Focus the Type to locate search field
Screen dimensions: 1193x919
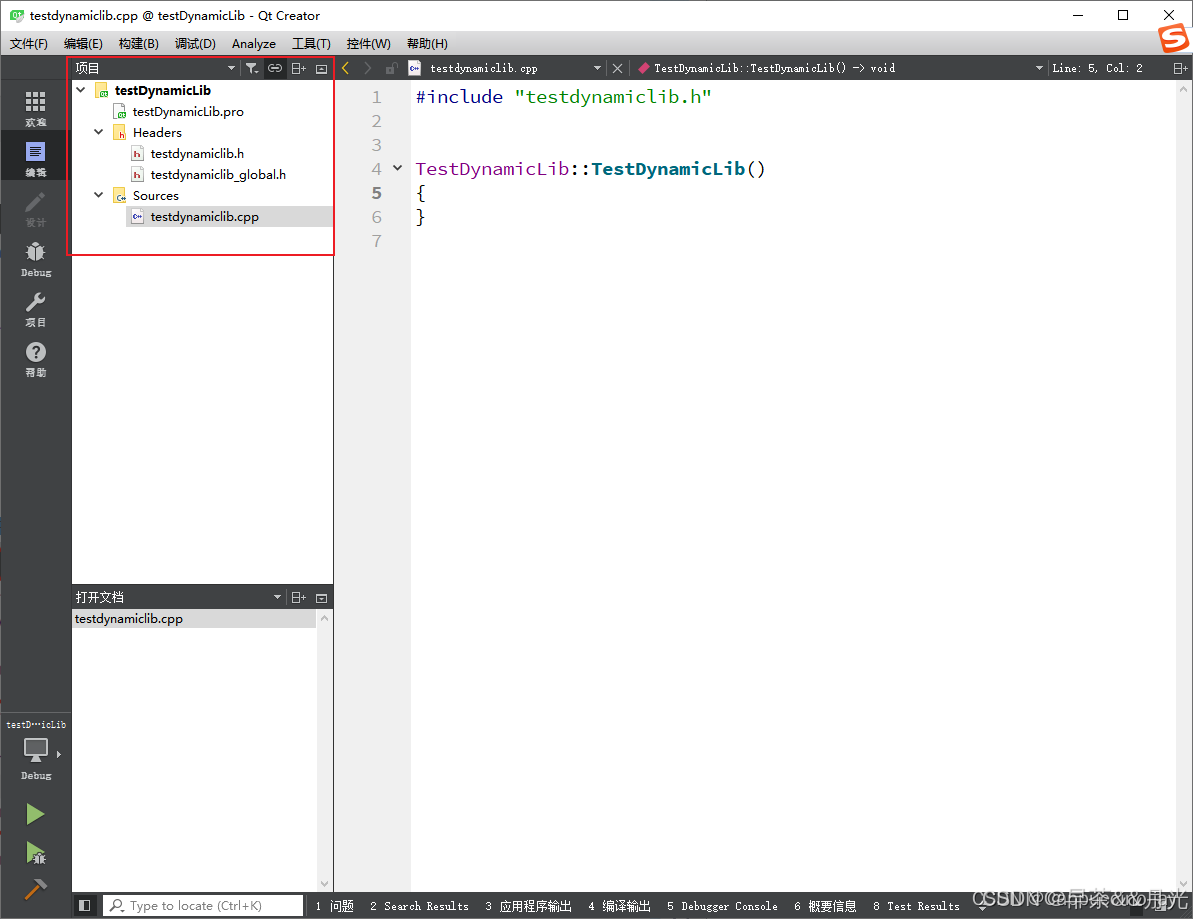[203, 905]
